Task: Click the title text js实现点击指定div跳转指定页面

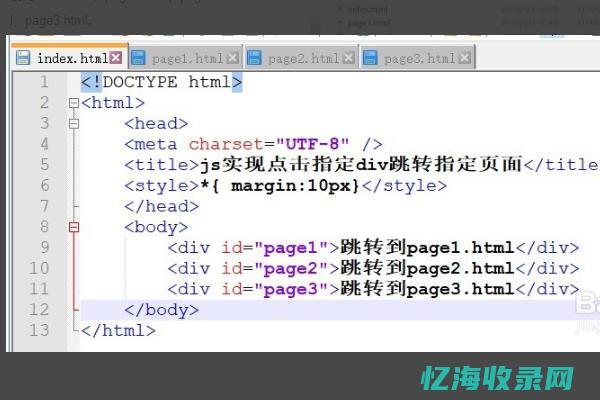Action: coord(361,165)
